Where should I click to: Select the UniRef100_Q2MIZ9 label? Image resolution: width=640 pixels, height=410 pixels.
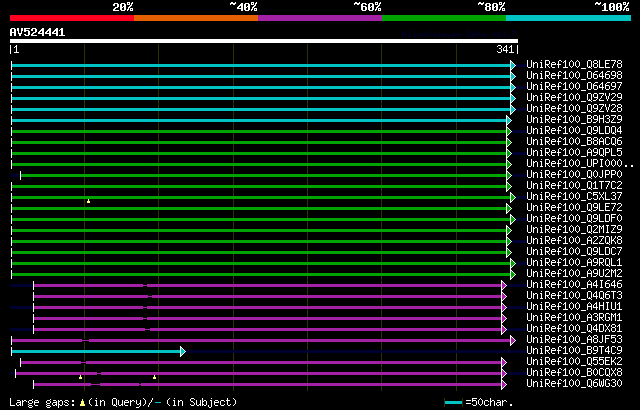(x=574, y=230)
